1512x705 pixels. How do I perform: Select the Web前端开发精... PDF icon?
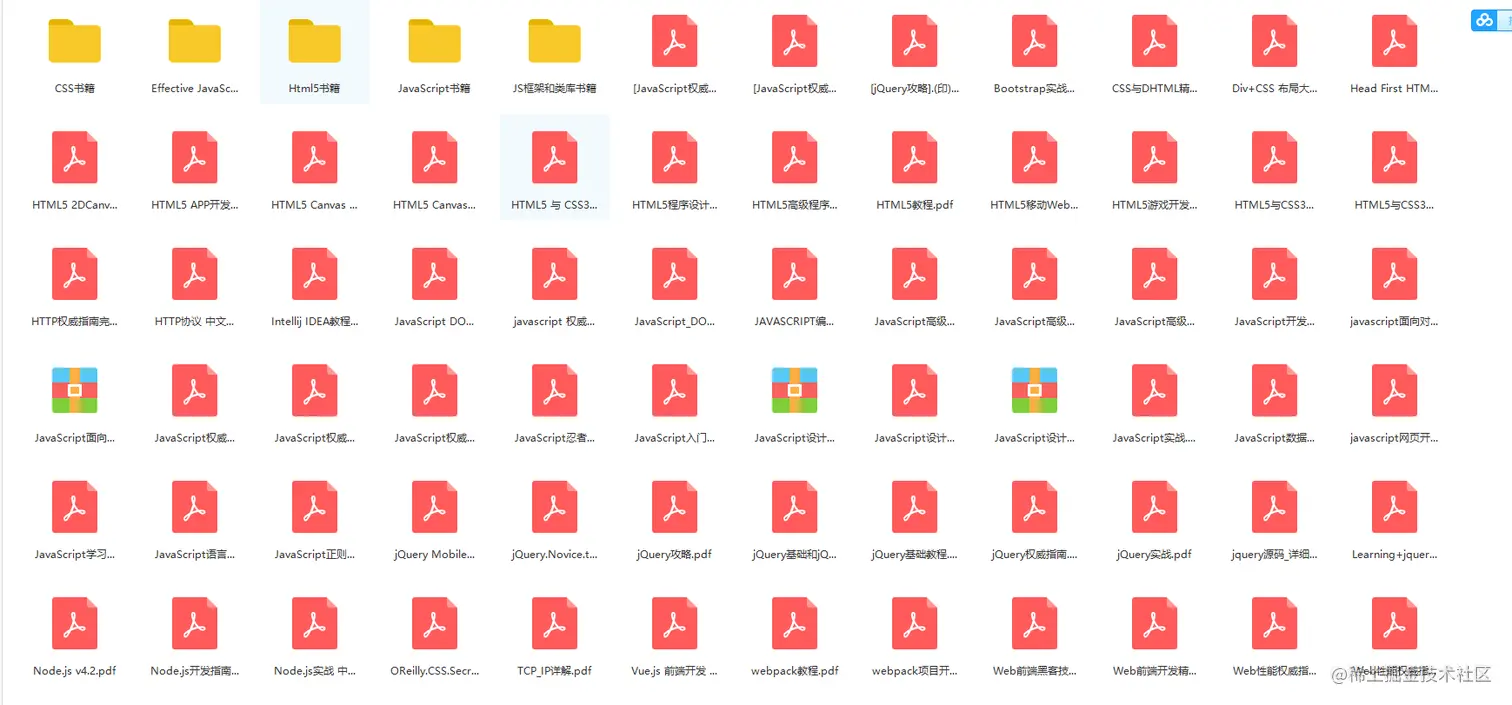pos(1155,623)
